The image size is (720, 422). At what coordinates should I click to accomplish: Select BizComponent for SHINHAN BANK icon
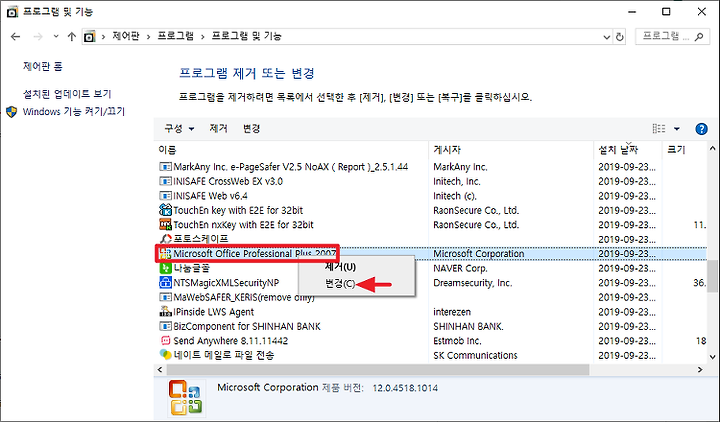[x=165, y=326]
